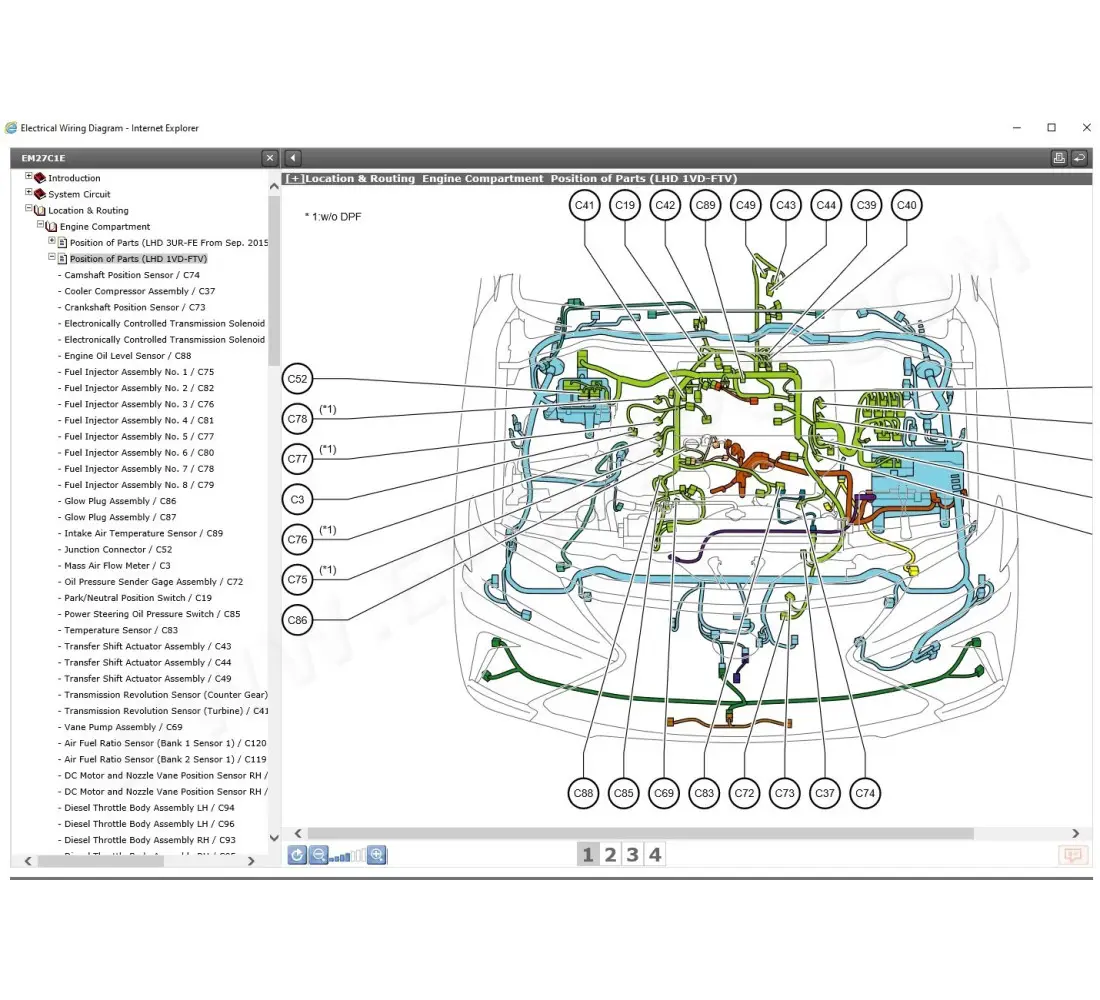Click the System Circuit book icon

point(40,194)
